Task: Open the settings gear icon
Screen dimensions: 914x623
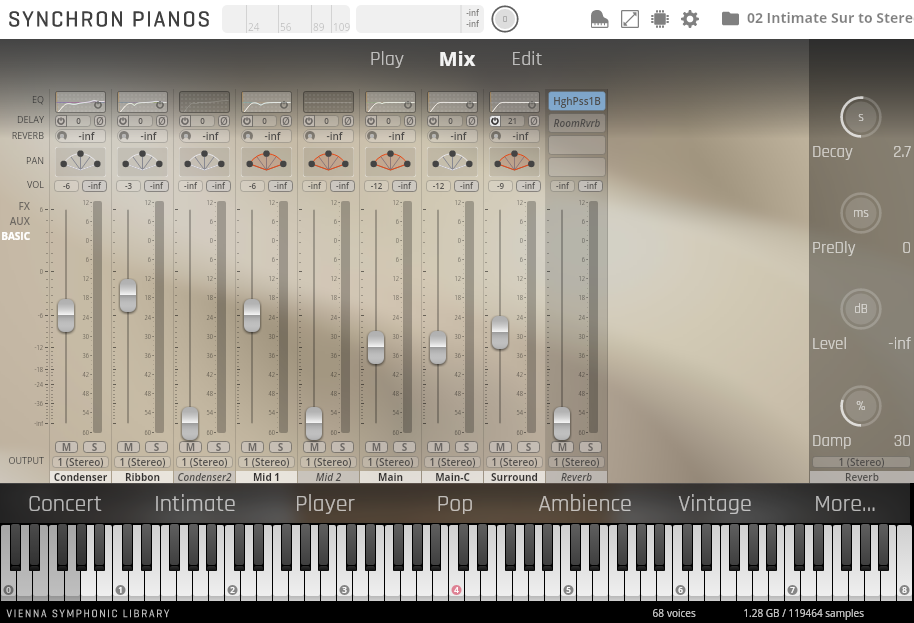Action: pos(690,19)
